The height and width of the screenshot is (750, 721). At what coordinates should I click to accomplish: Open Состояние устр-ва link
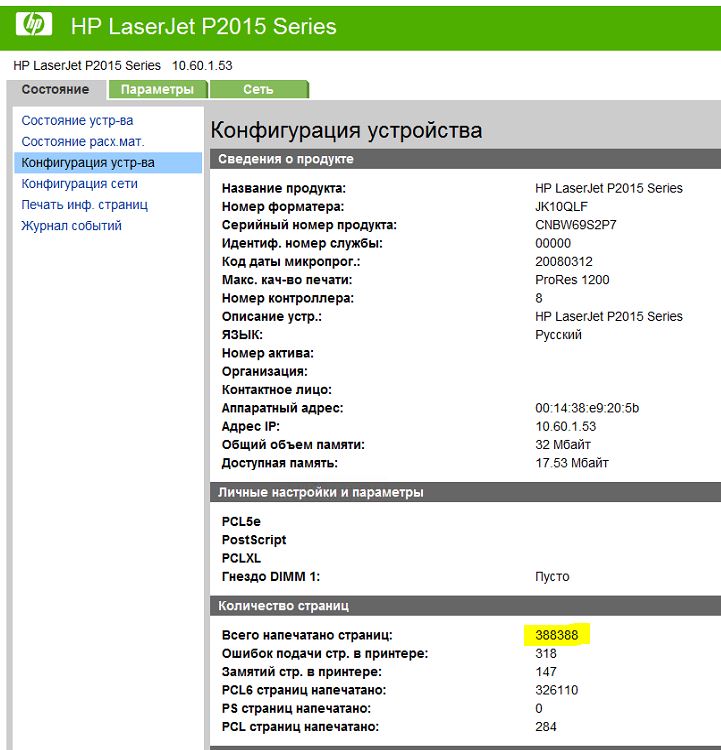pyautogui.click(x=77, y=121)
